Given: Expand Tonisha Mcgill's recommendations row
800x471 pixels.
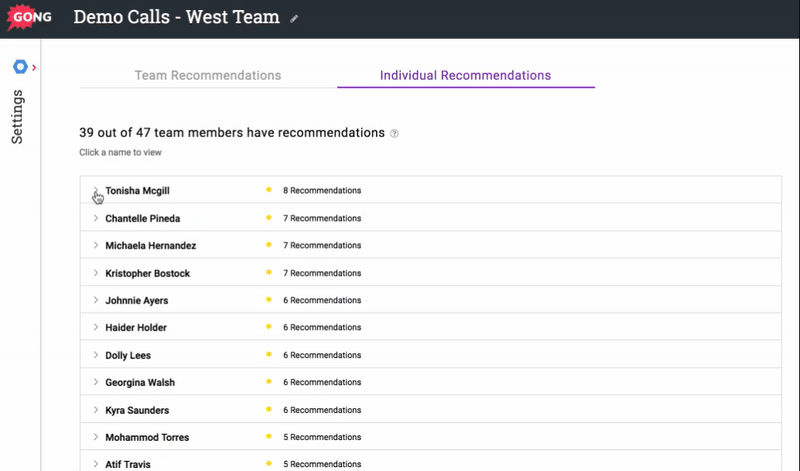Looking at the screenshot, I should [95, 190].
